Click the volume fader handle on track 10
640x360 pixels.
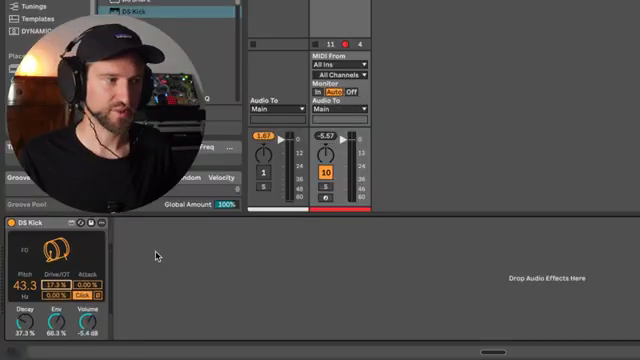[x=343, y=140]
